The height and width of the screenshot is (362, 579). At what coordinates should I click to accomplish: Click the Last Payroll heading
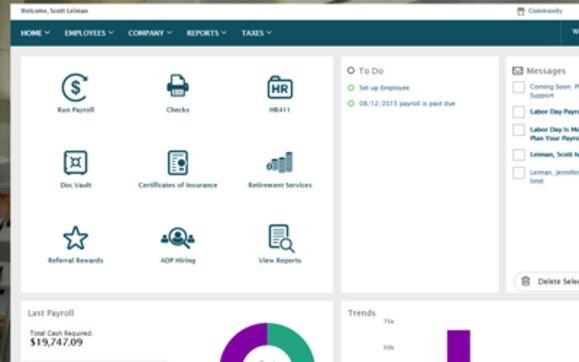point(51,313)
